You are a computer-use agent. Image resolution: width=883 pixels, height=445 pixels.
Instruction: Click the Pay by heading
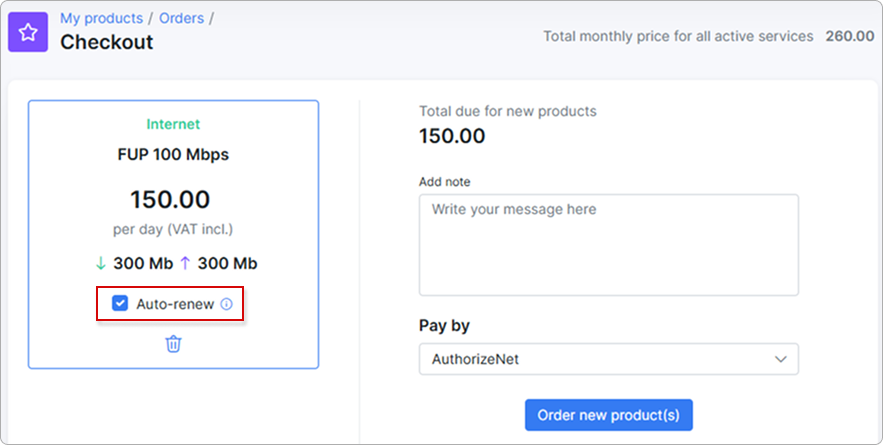click(444, 326)
